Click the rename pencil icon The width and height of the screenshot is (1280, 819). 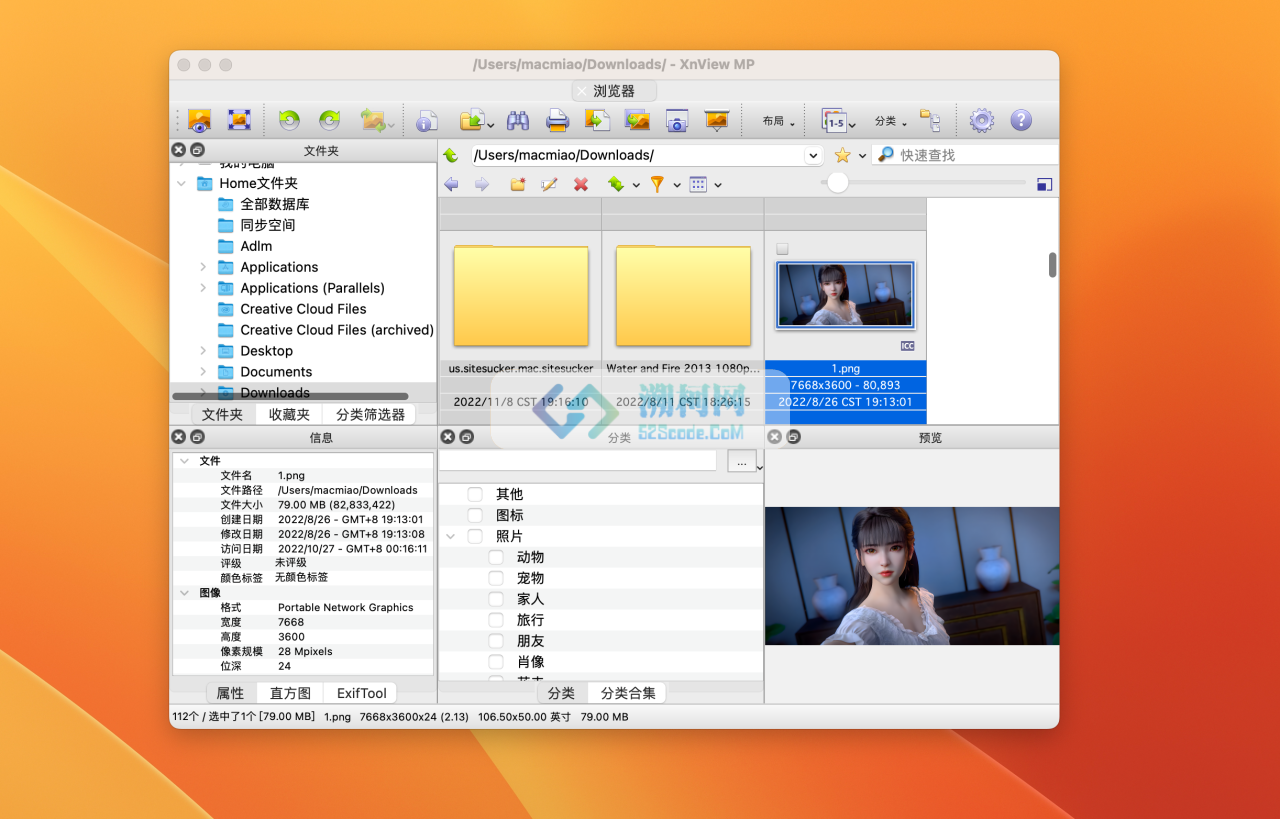point(548,184)
